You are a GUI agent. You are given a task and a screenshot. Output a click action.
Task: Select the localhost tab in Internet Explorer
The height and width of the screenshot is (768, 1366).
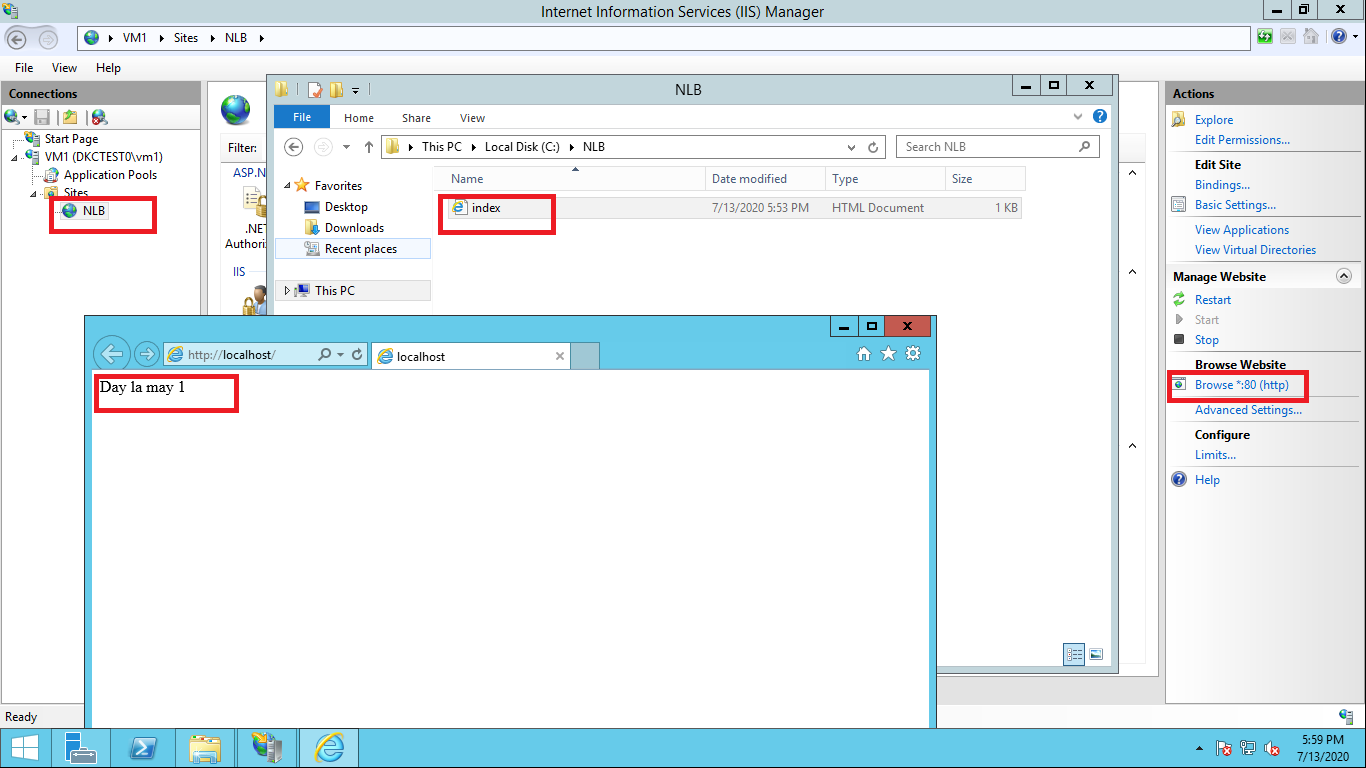471,356
